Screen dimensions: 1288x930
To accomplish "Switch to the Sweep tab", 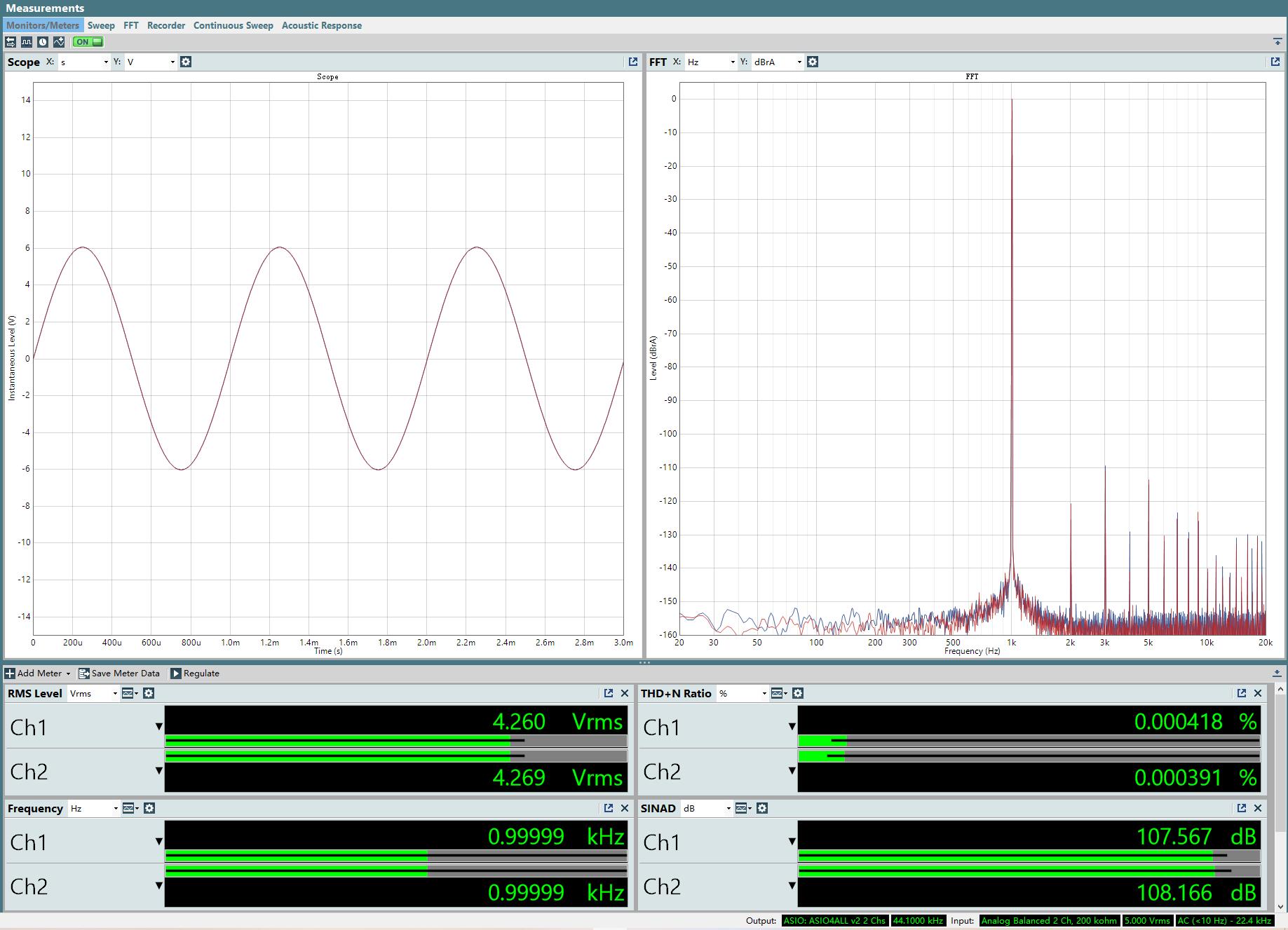I will (101, 25).
